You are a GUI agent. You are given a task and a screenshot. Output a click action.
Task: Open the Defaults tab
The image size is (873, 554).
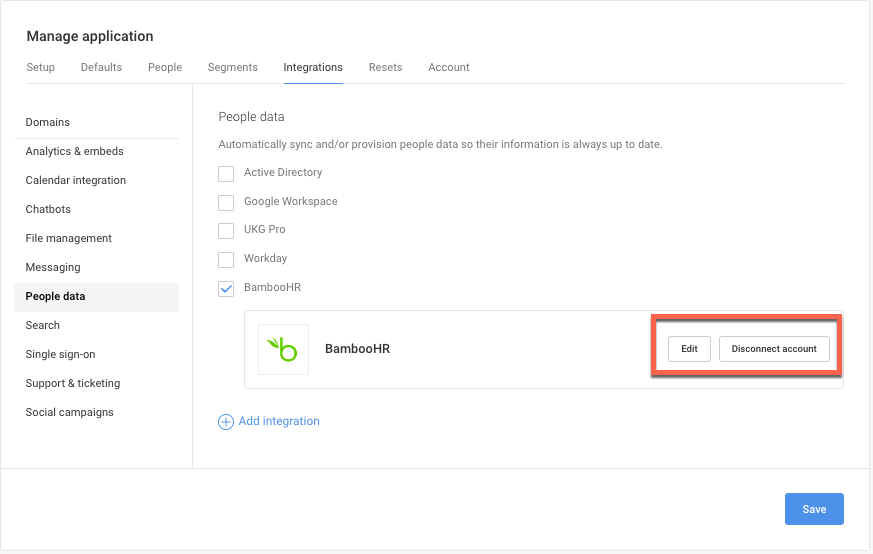coord(101,67)
